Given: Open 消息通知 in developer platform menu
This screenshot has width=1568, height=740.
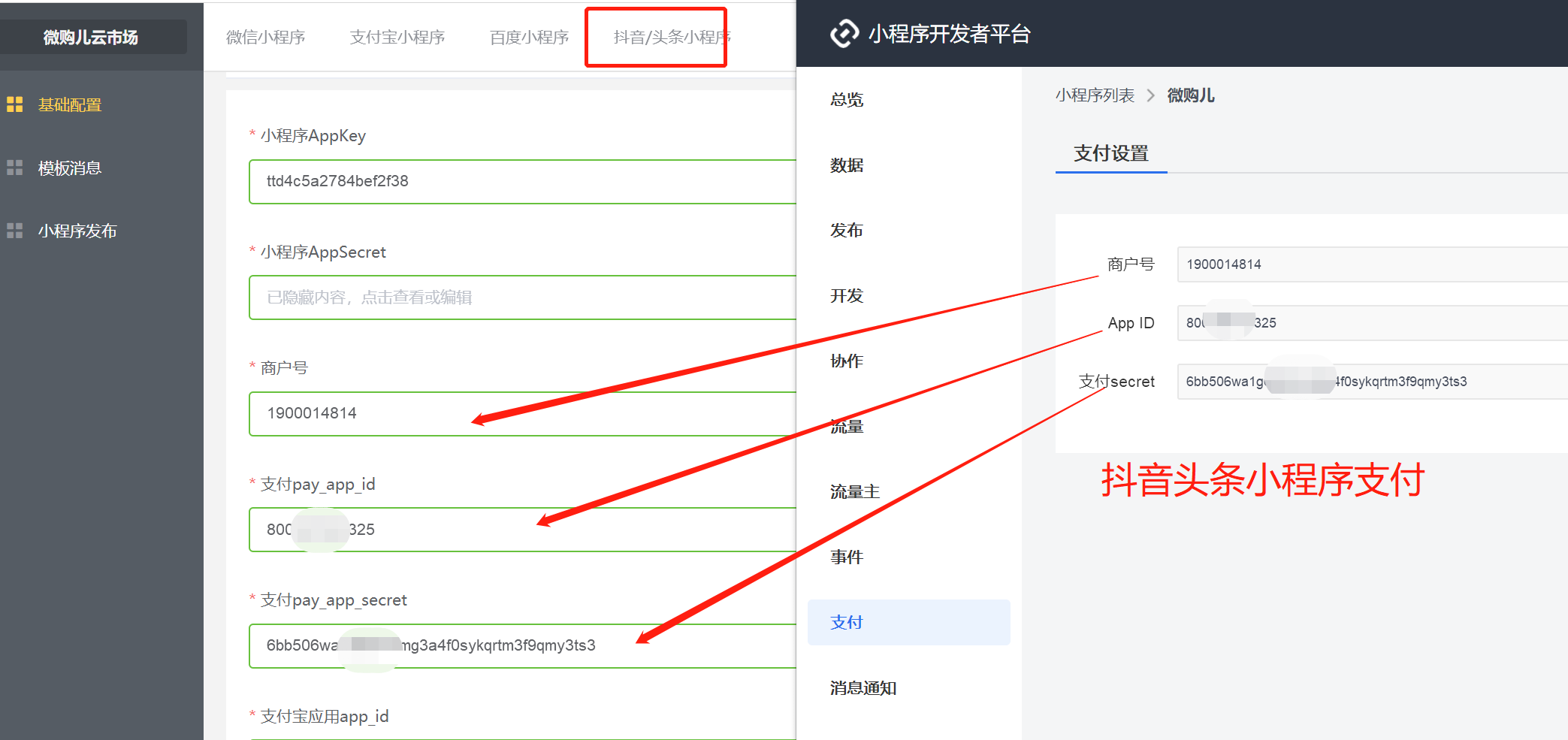Looking at the screenshot, I should click(863, 687).
